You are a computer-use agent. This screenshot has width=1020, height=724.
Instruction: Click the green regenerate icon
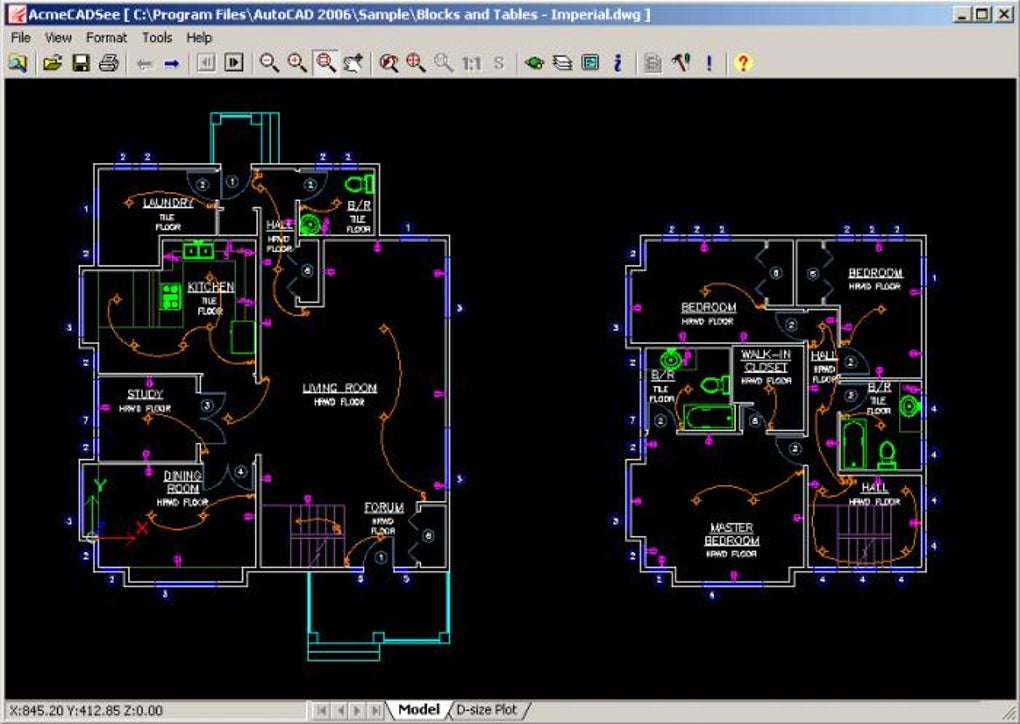[534, 63]
